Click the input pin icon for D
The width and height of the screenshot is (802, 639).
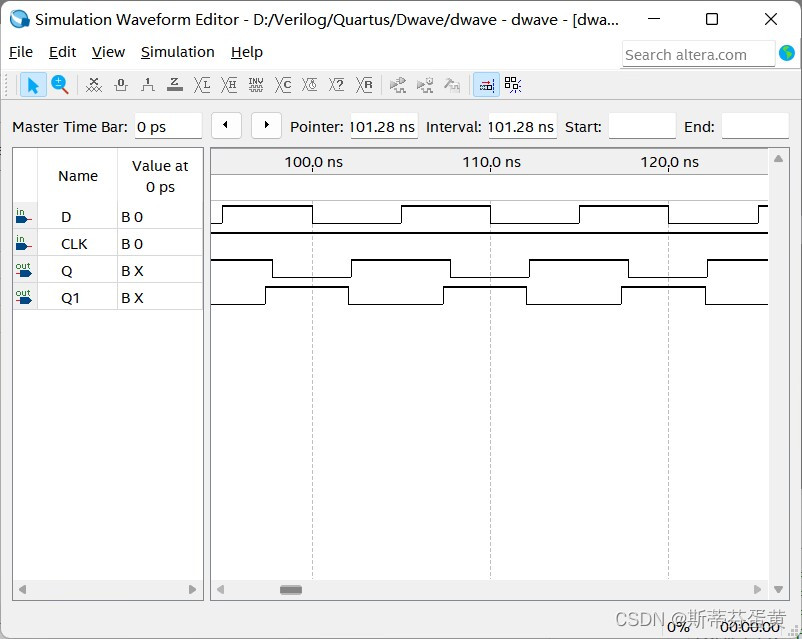23,216
